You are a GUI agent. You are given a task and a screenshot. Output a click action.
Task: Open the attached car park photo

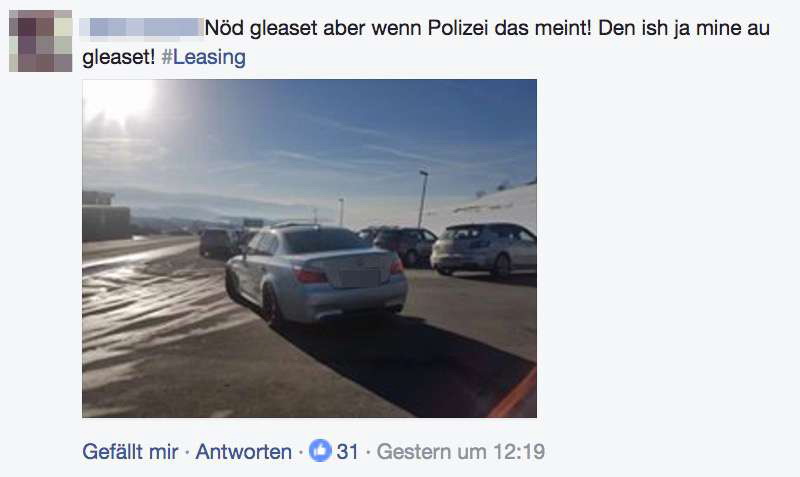[309, 248]
